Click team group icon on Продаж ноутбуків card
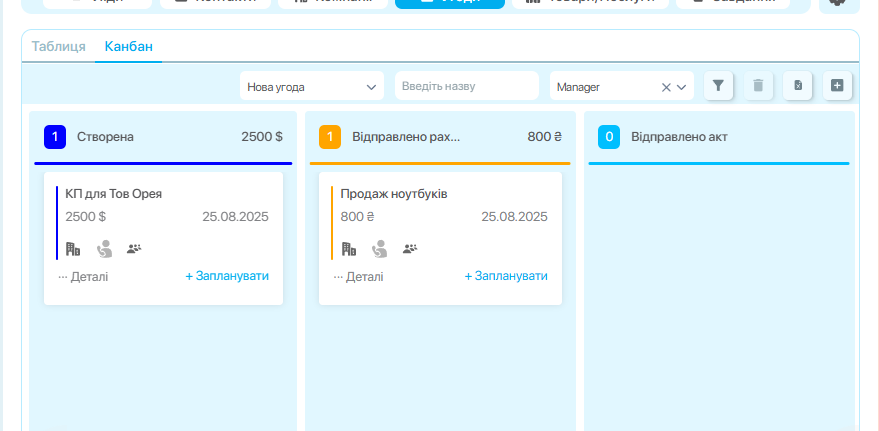 410,249
